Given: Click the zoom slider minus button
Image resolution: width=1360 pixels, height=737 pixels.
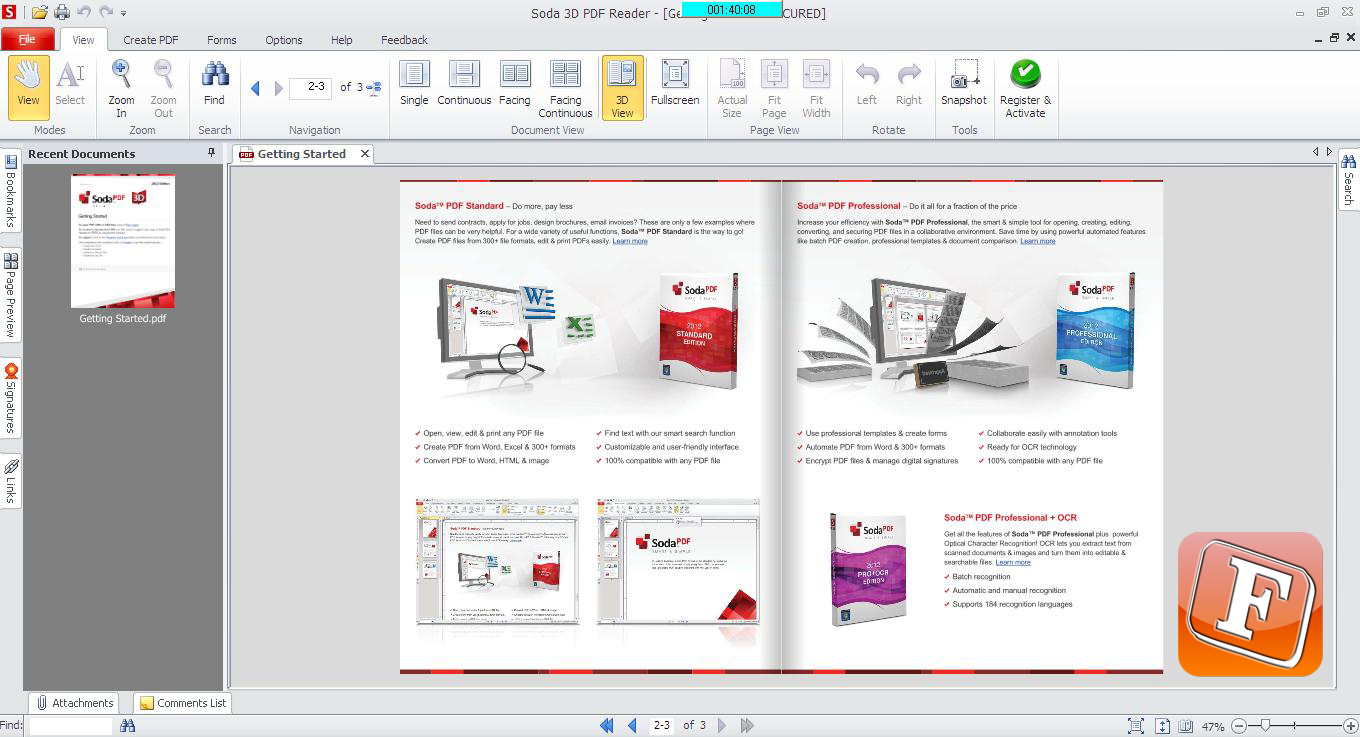Looking at the screenshot, I should 1240,726.
